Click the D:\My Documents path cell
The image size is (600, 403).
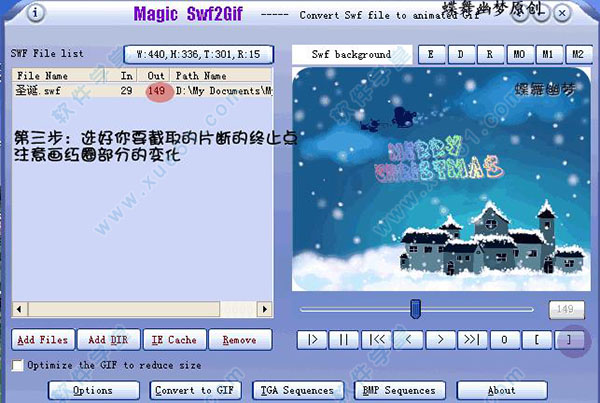(224, 91)
